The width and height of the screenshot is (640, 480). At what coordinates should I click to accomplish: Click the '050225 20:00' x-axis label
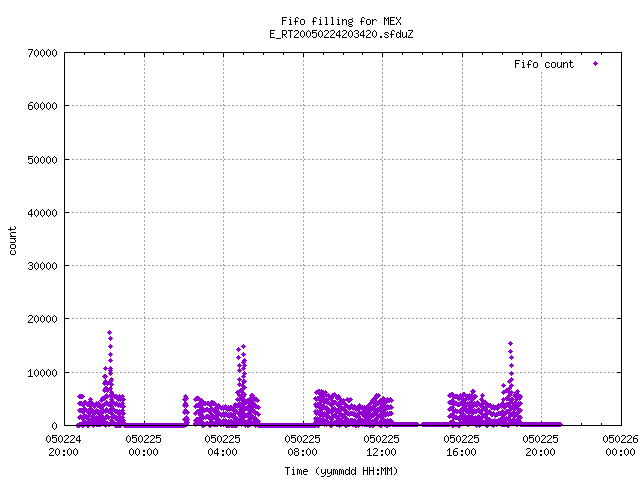point(540,446)
